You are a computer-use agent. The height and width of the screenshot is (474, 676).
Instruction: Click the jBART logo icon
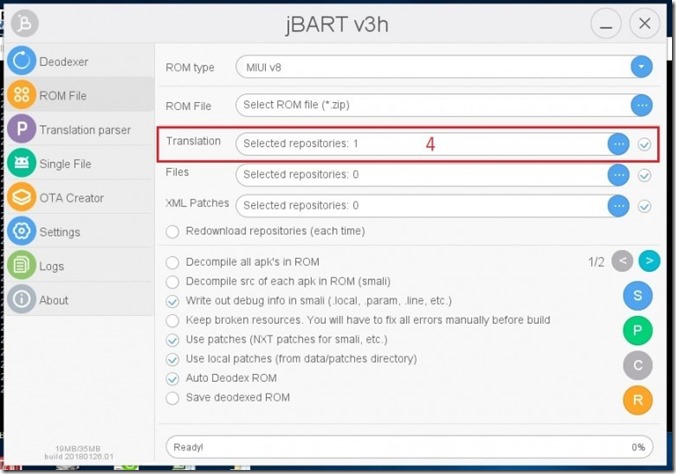[x=25, y=23]
